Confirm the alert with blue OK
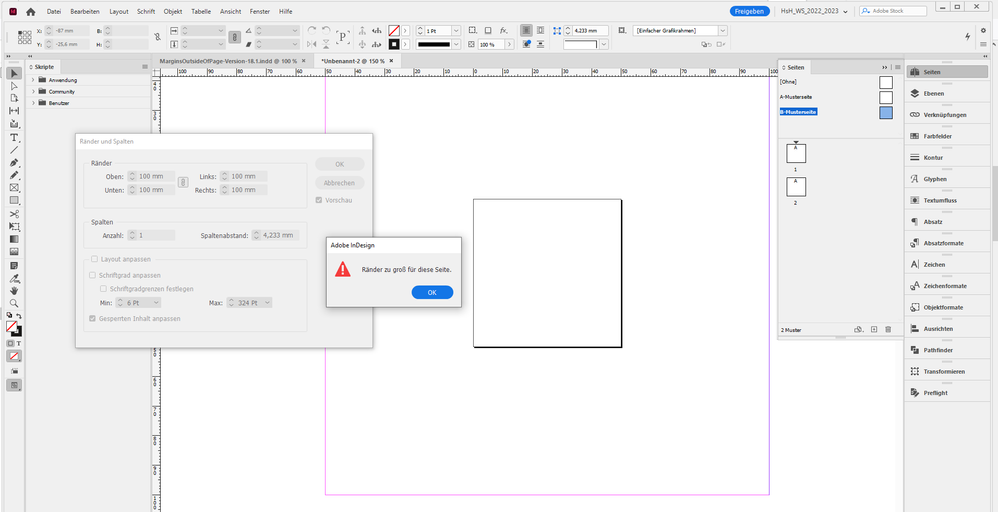998x512 pixels. (432, 292)
